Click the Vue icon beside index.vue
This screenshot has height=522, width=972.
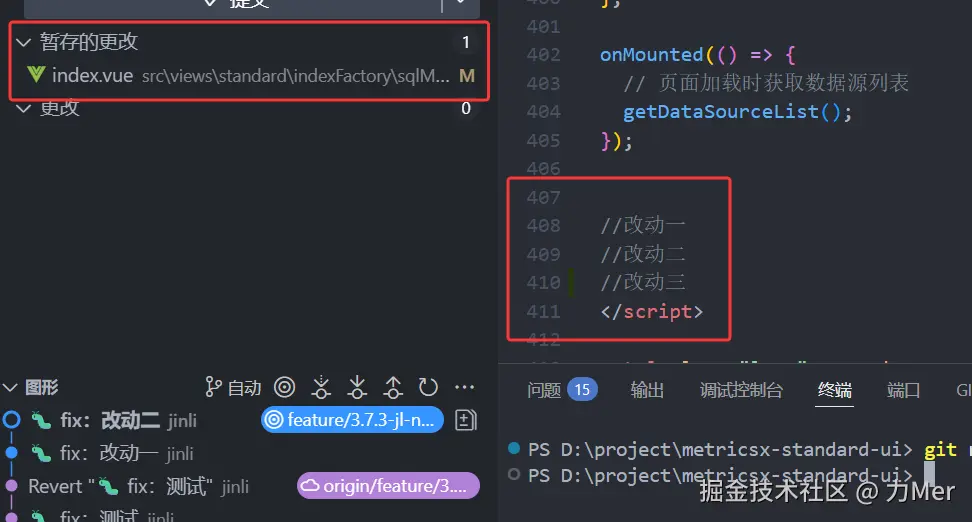click(x=36, y=75)
